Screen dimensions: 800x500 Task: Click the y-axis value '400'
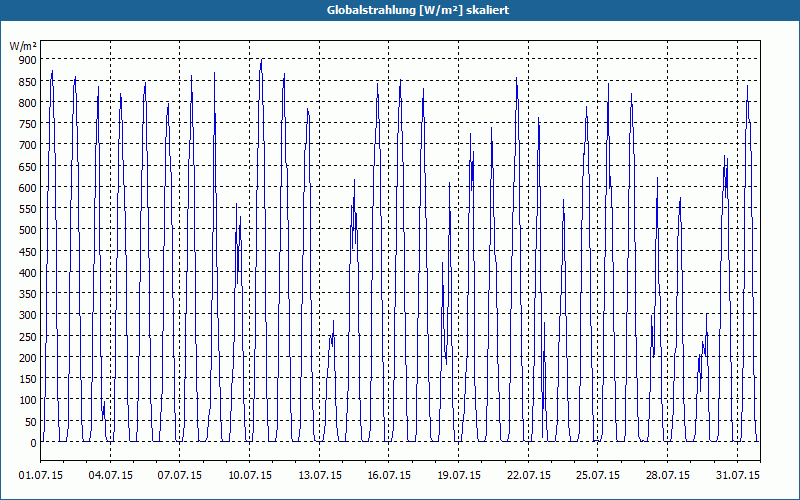[x=27, y=273]
